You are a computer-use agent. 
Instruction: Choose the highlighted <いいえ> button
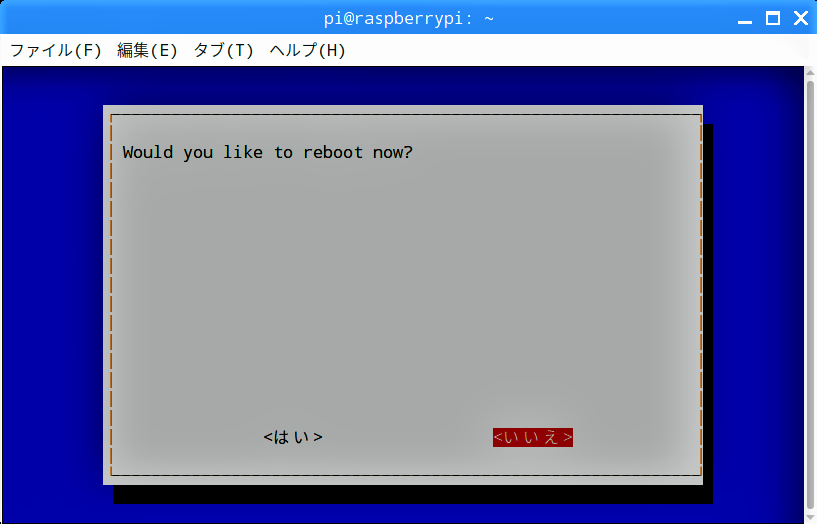coord(533,437)
